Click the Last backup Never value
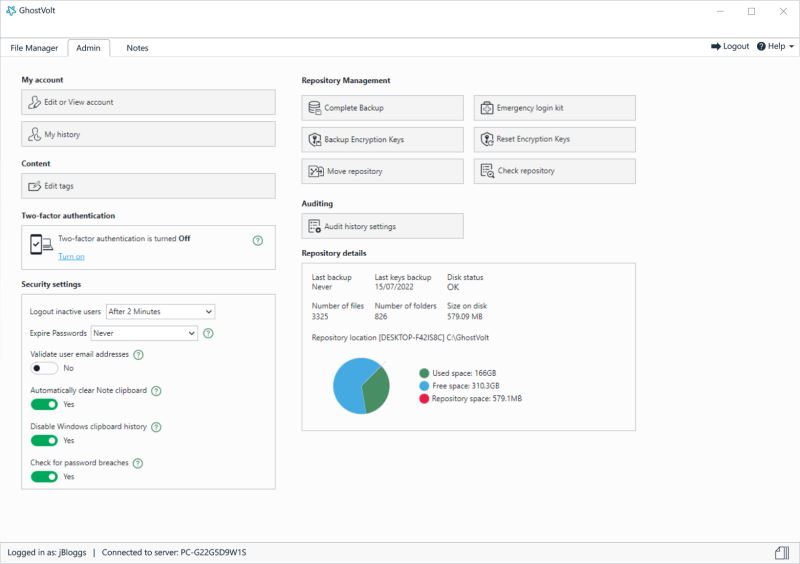Screen dimensions: 800x564 click(322, 287)
